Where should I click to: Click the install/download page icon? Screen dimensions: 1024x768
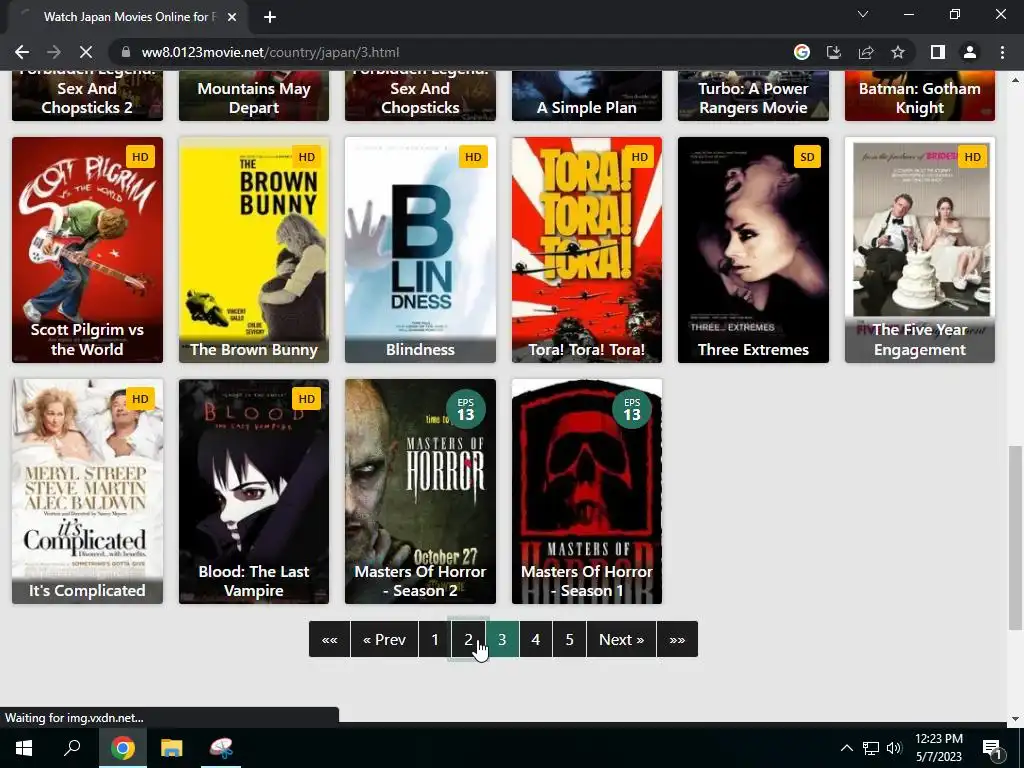point(833,52)
